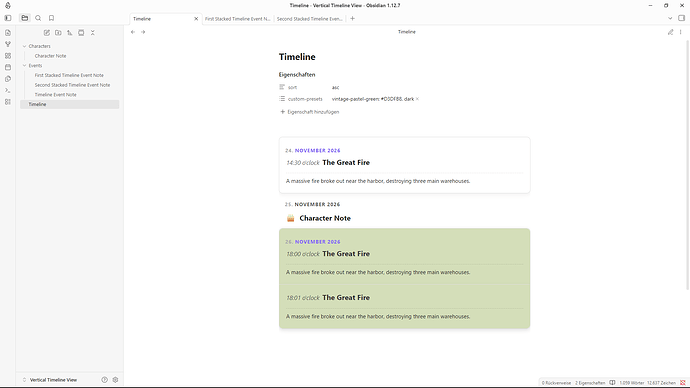Open a new tab with plus

352,18
